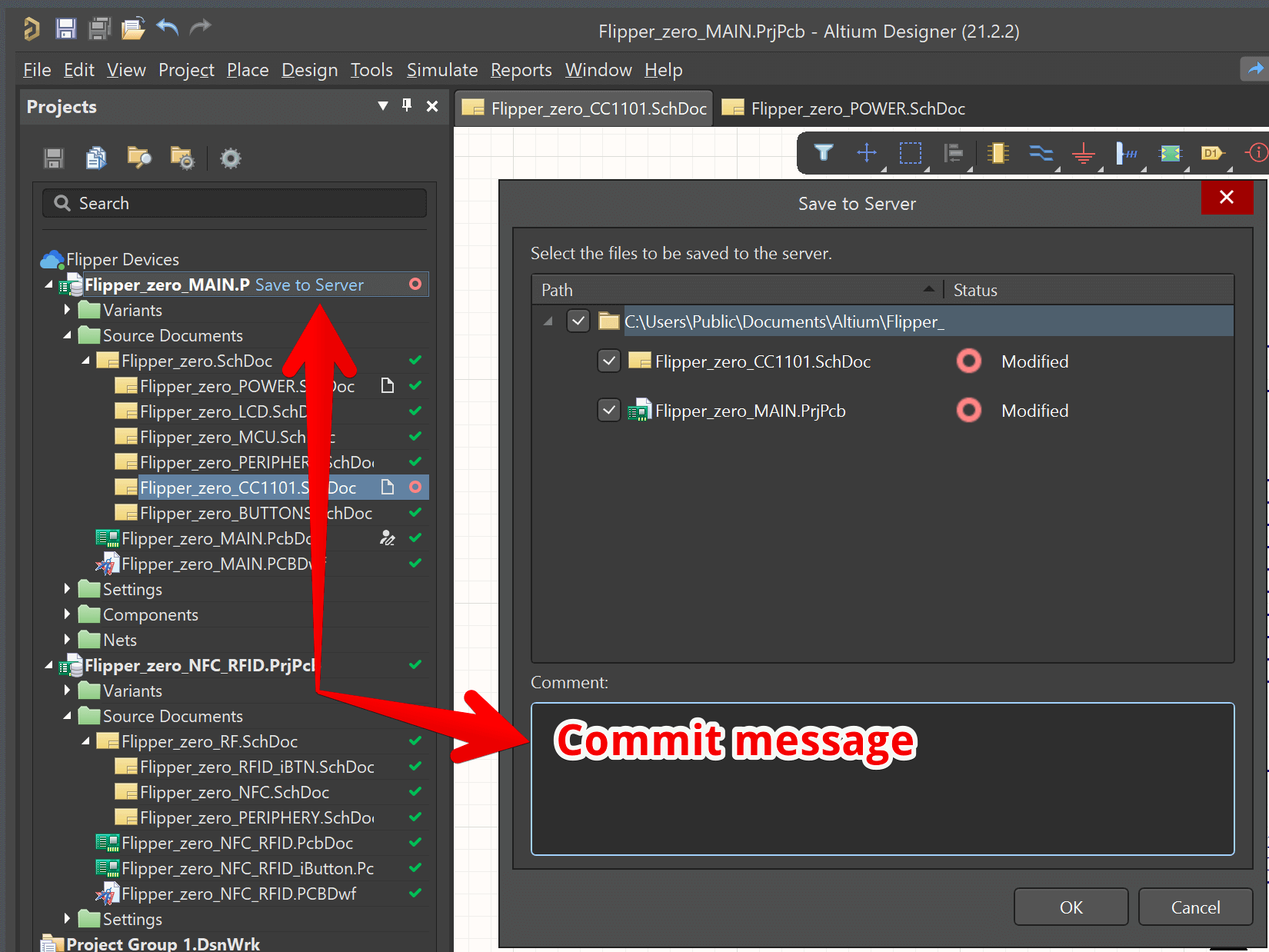Viewport: 1269px width, 952px height.
Task: Switch to Flipper_zero_CC1101.SchDoc tab
Action: click(x=585, y=108)
